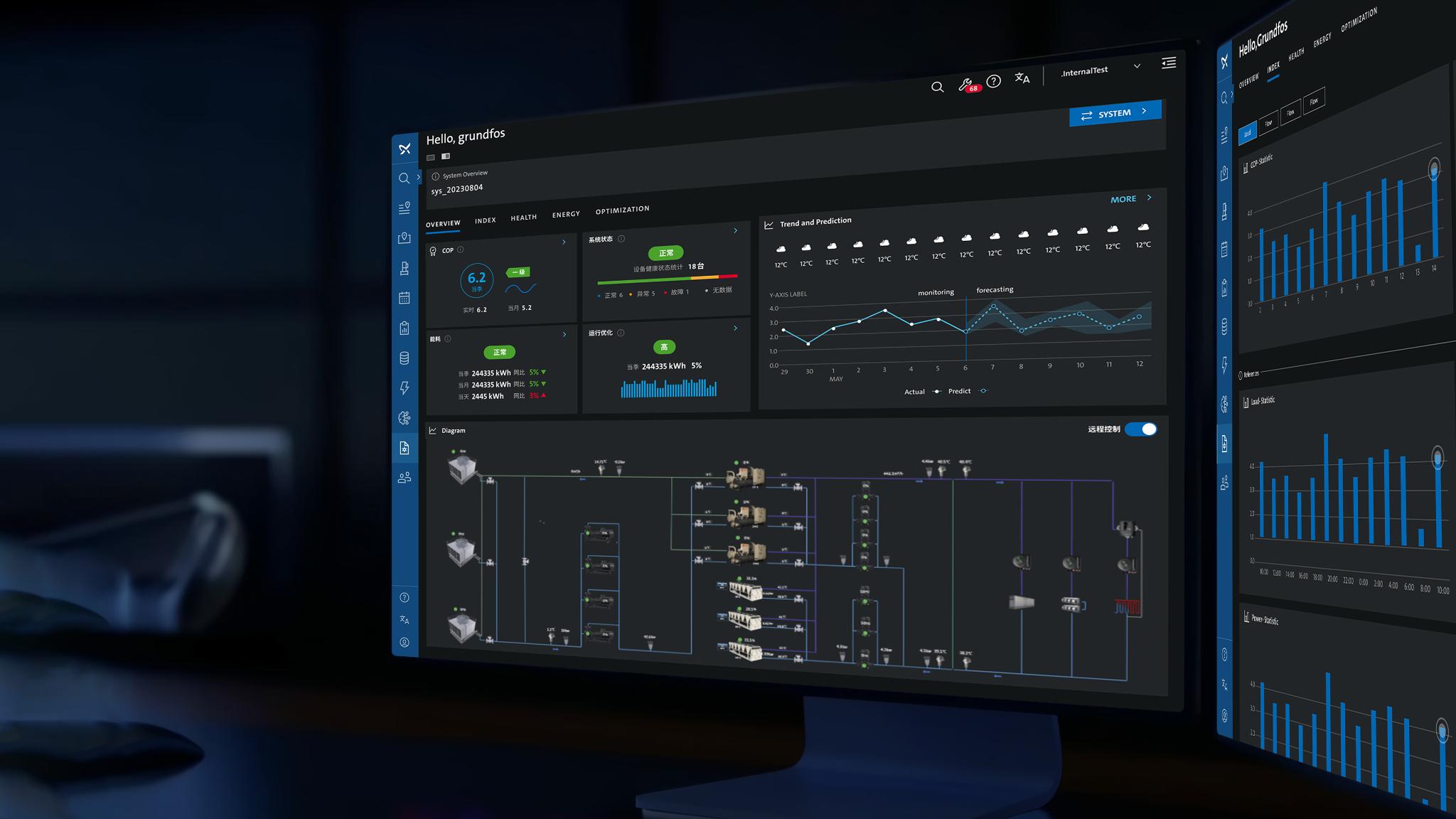Open the map pin view in sidebar
This screenshot has height=819, width=1456.
click(405, 238)
